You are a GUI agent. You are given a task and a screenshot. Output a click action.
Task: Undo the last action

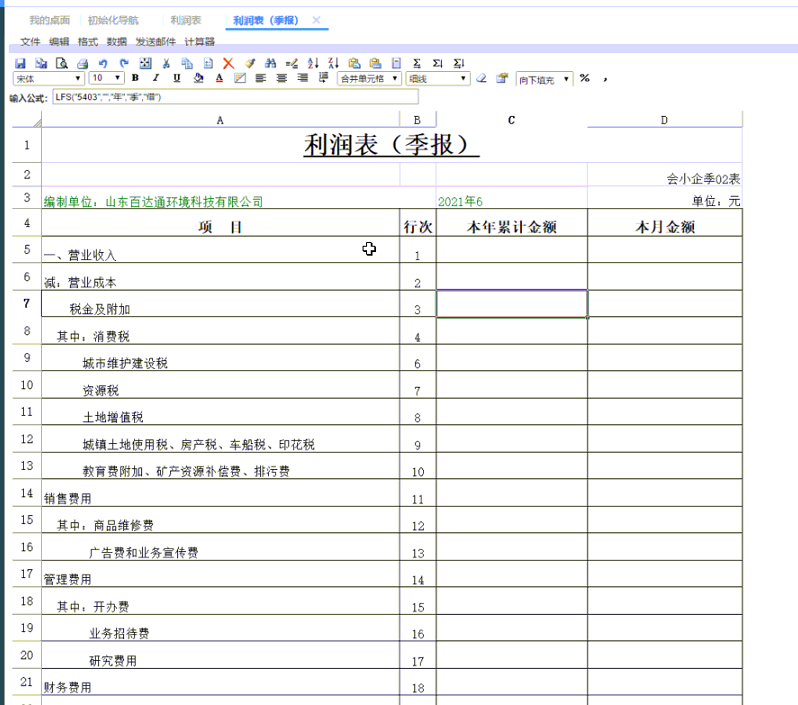[x=103, y=63]
